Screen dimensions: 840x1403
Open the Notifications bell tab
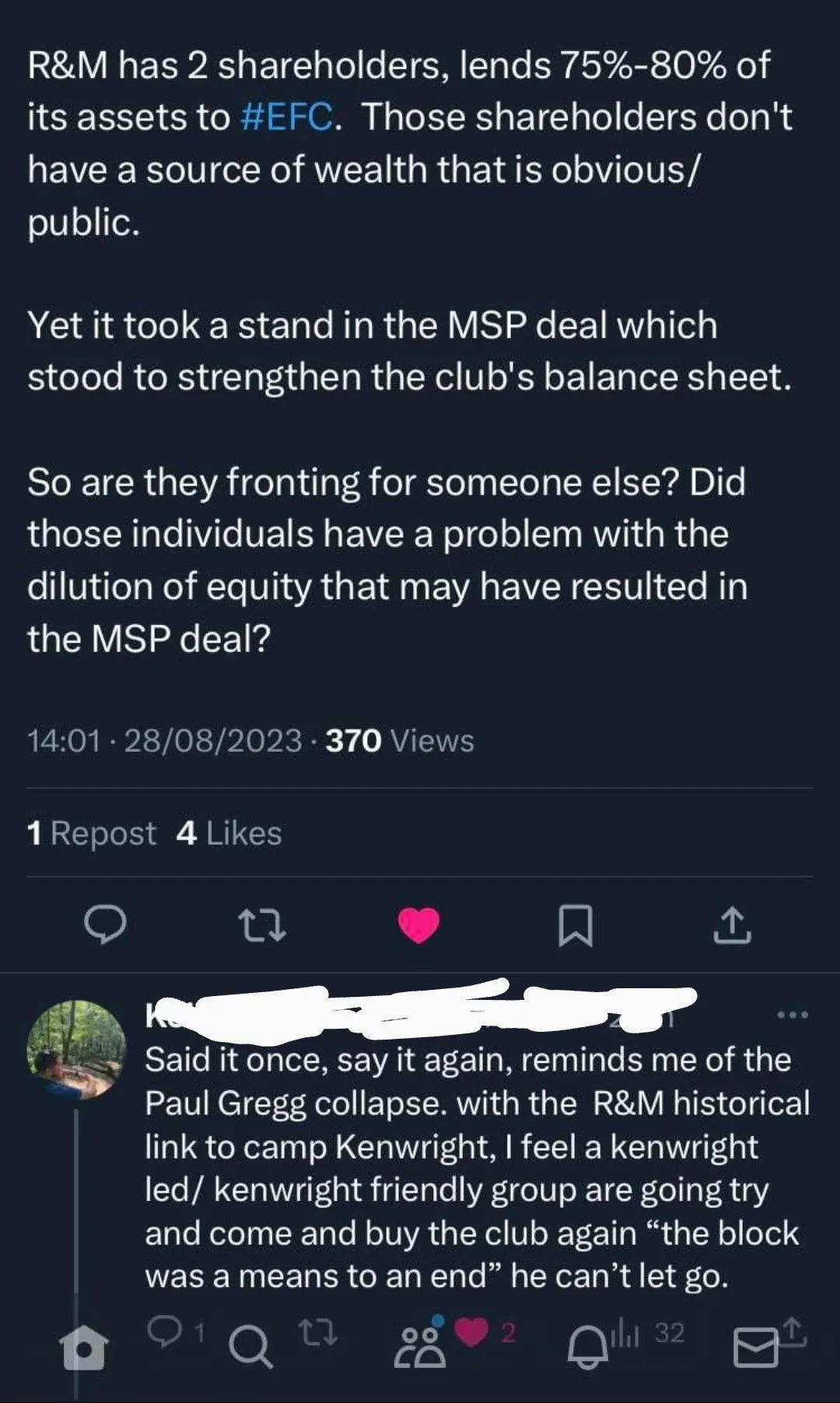pyautogui.click(x=588, y=1348)
